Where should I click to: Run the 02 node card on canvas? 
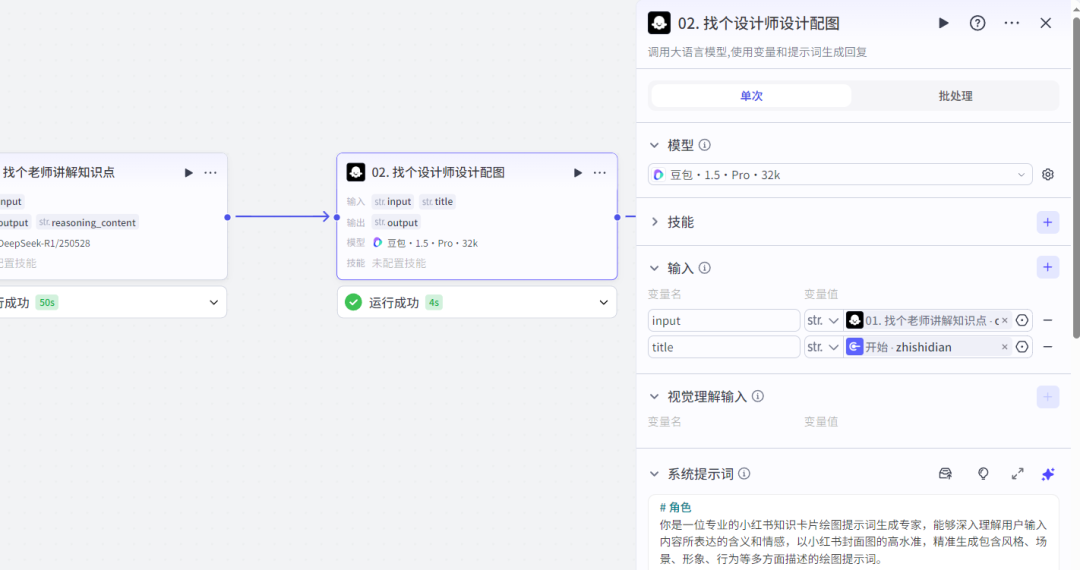(578, 173)
